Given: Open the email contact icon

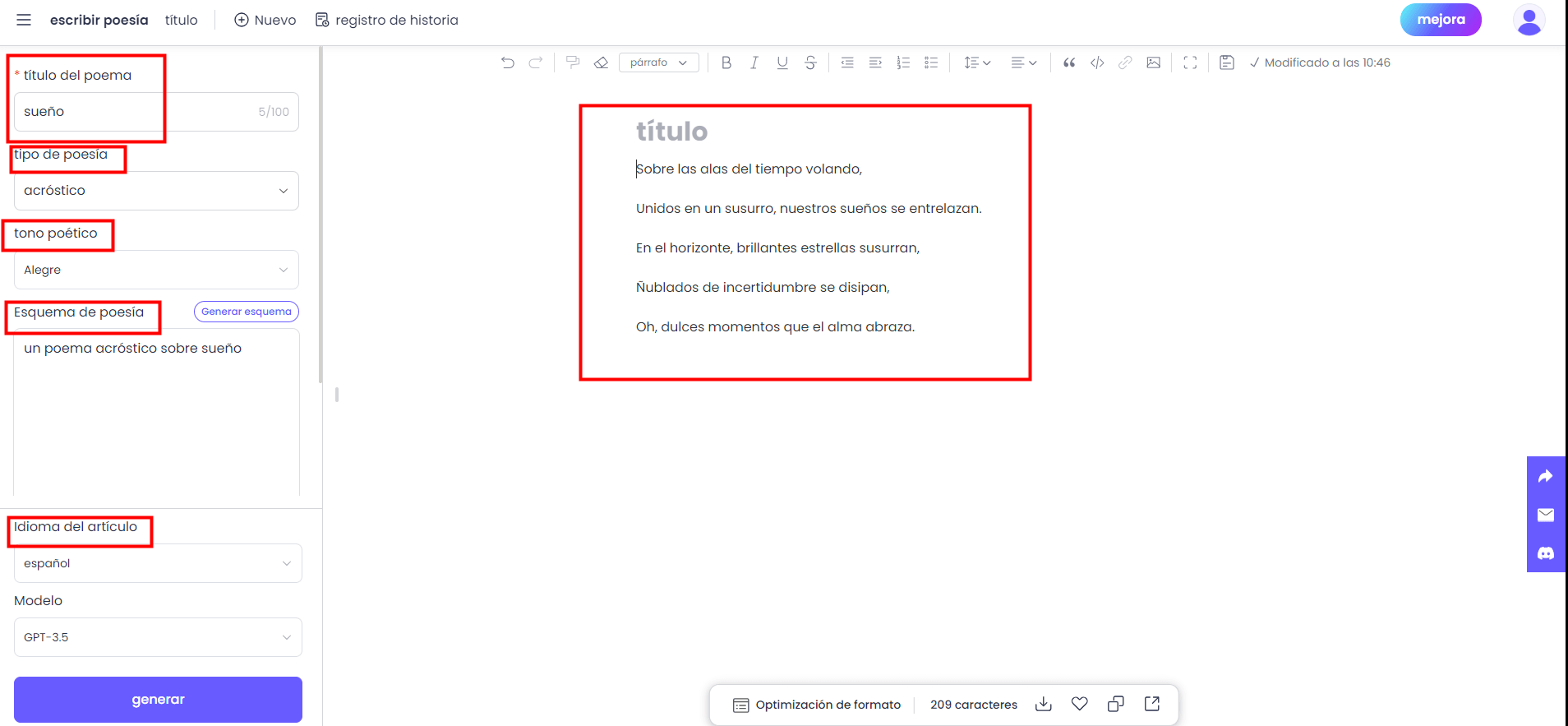Looking at the screenshot, I should (x=1546, y=515).
